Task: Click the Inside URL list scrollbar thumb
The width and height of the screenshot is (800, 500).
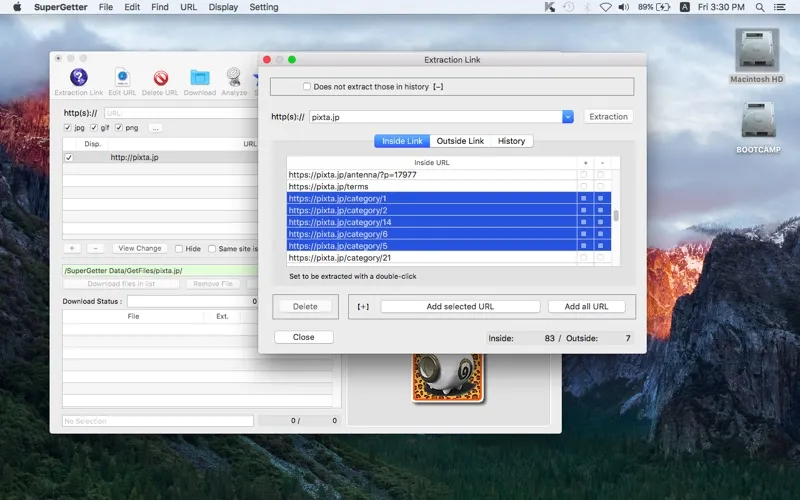Action: (x=616, y=216)
